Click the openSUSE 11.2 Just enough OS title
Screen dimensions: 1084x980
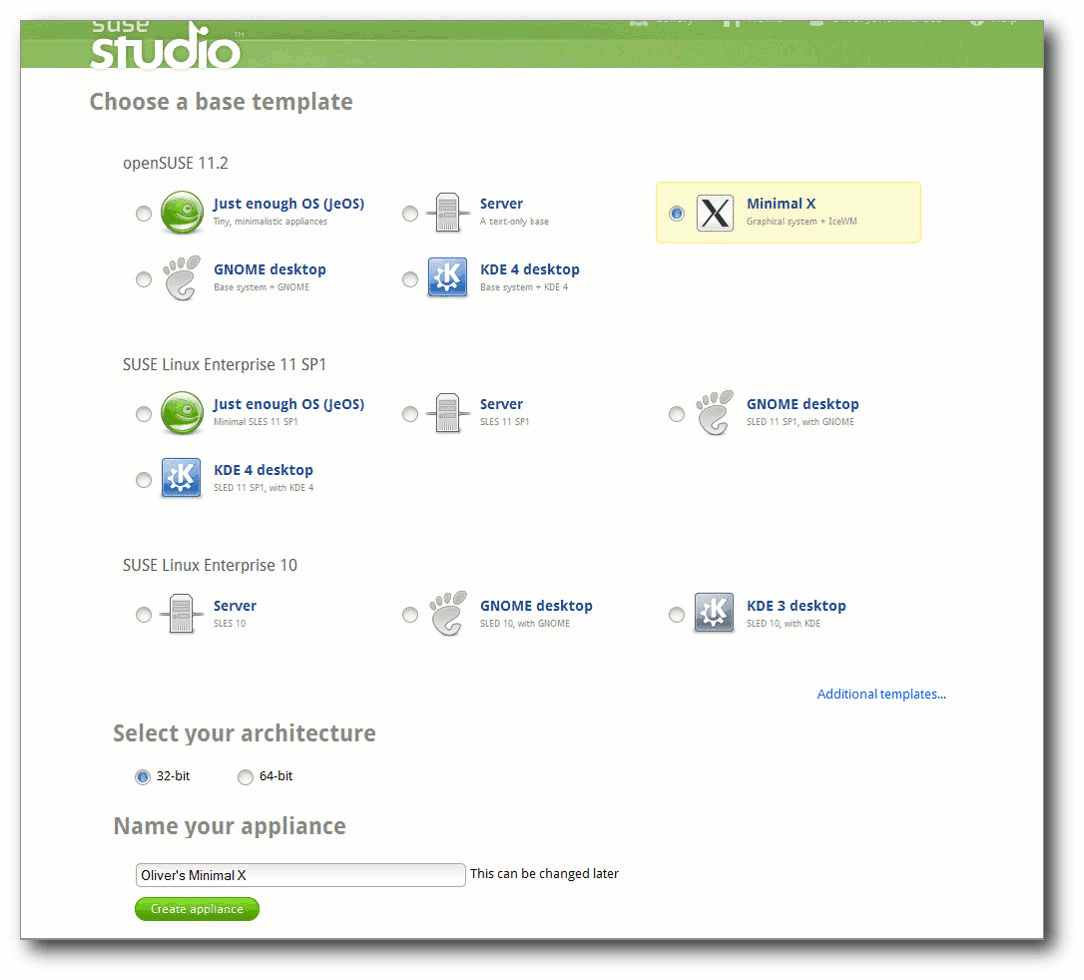(x=289, y=204)
